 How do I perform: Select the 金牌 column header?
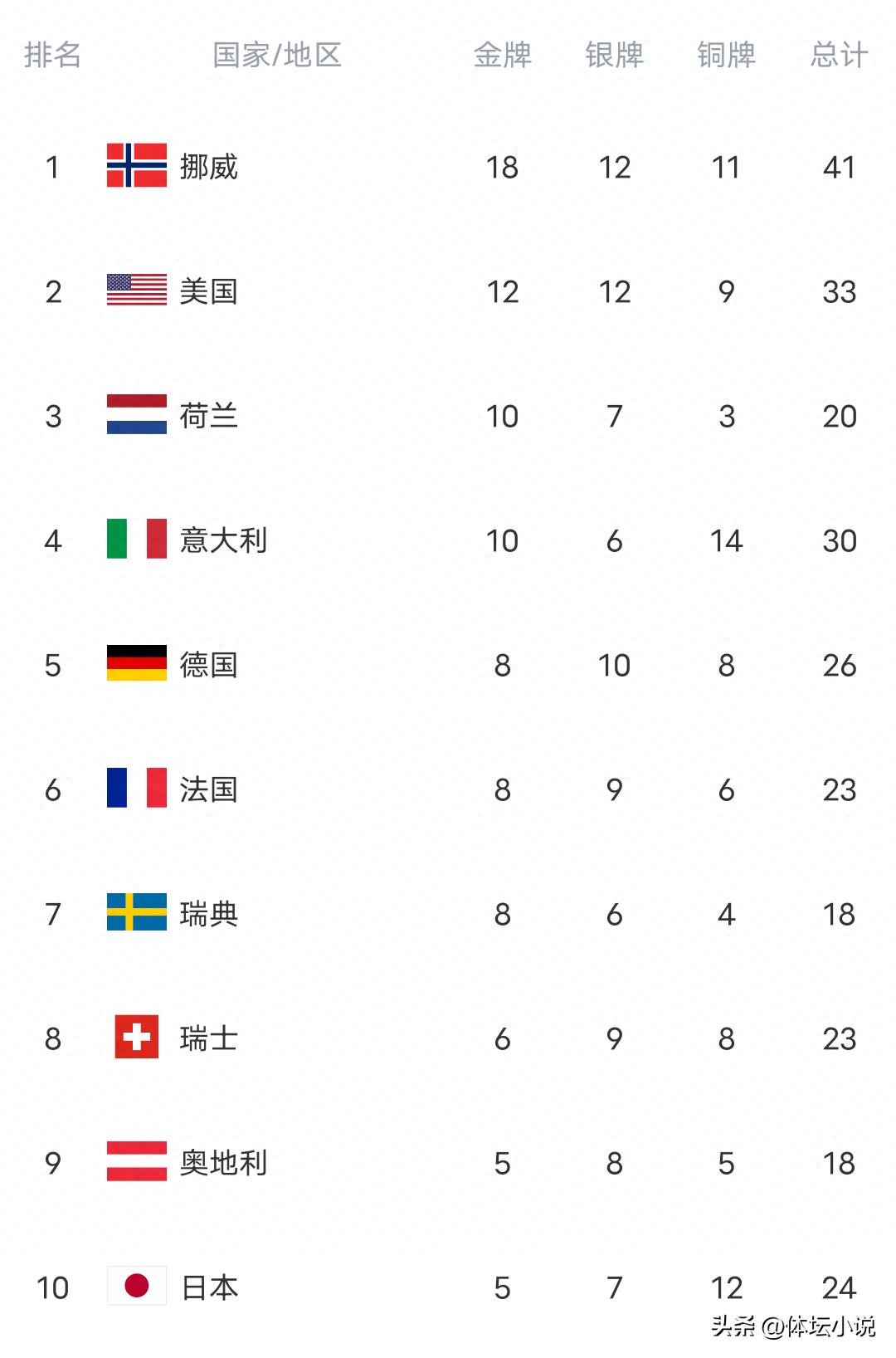502,55
